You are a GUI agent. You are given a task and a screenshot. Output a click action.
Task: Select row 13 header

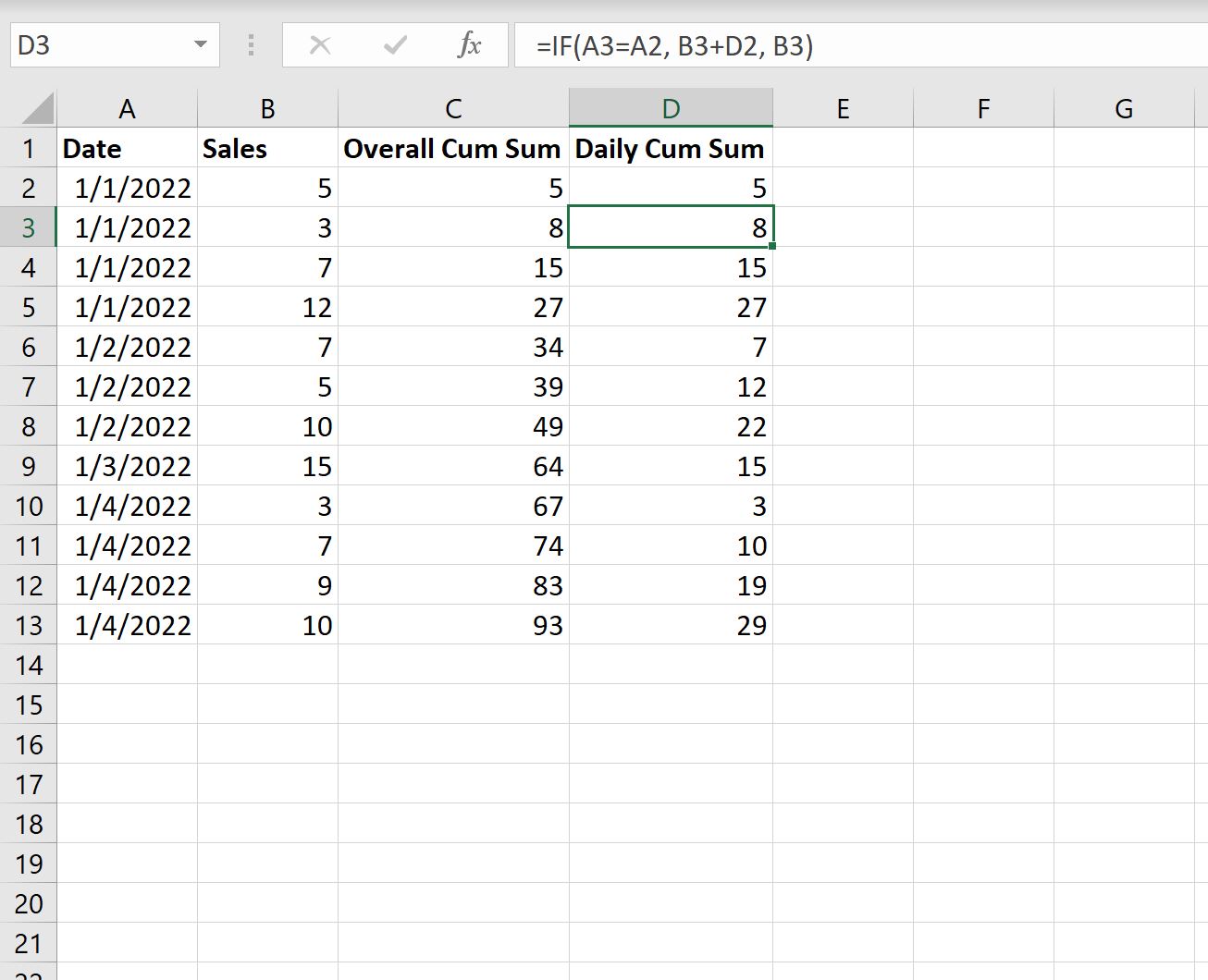(x=29, y=626)
